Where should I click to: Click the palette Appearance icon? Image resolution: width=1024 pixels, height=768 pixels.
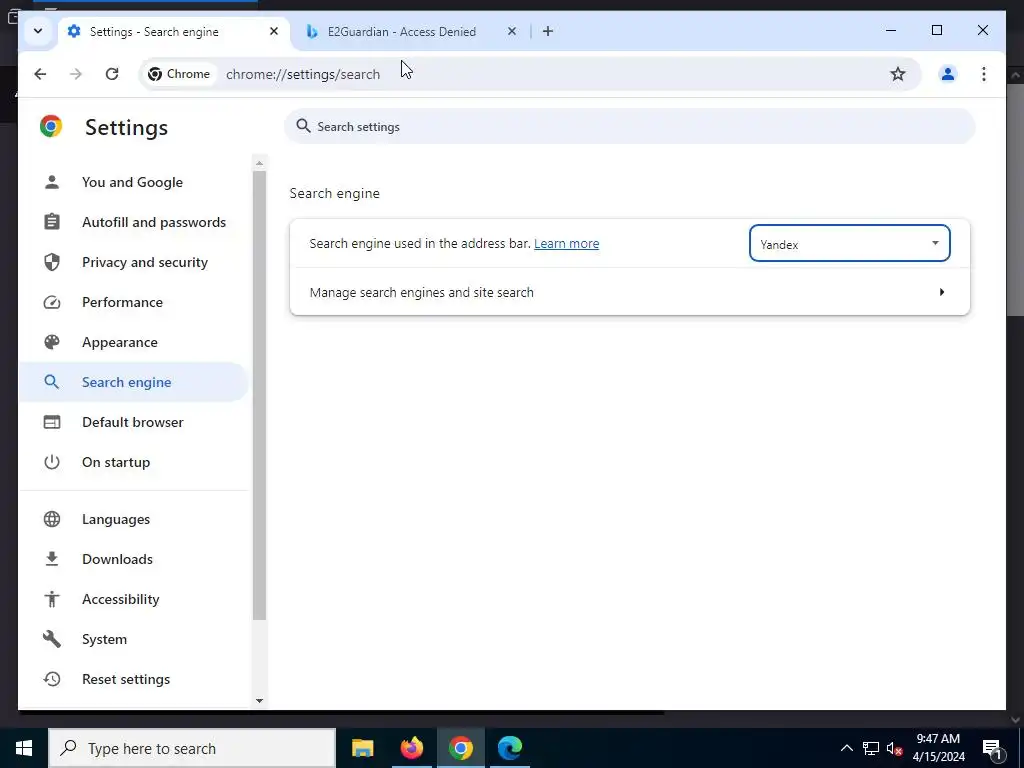52,342
